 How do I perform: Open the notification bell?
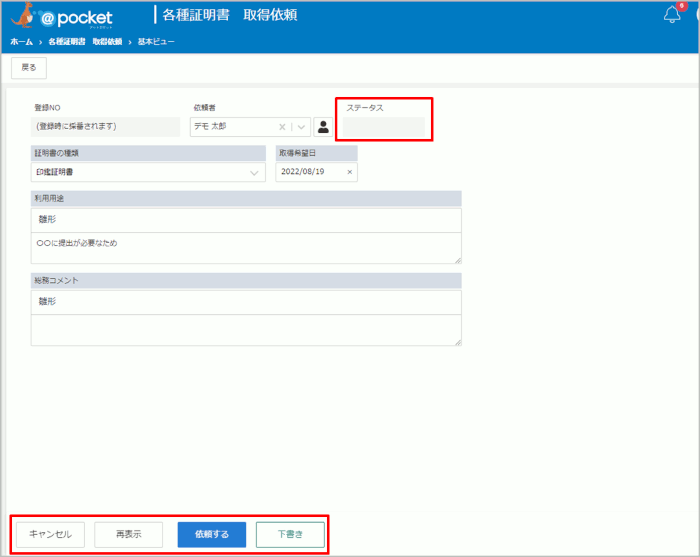coord(672,15)
